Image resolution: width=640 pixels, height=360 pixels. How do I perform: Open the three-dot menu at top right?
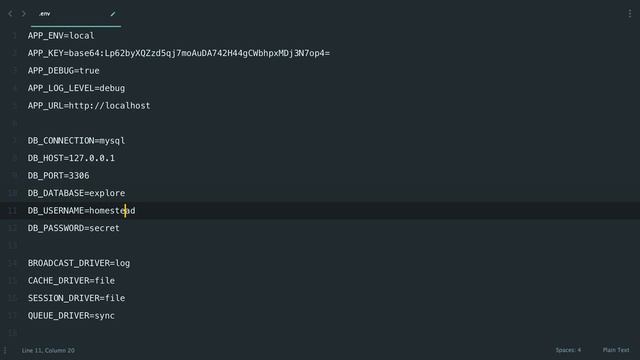[x=630, y=13]
